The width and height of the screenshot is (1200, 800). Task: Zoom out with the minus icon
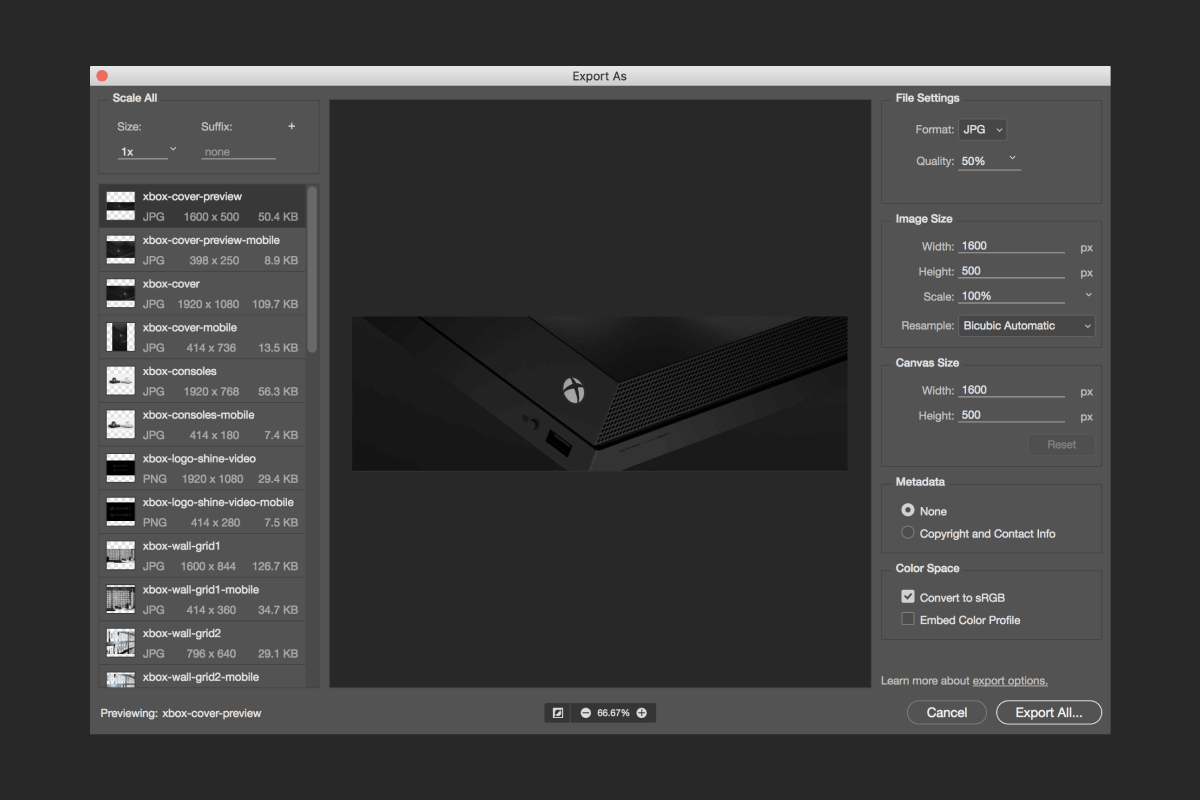[585, 713]
